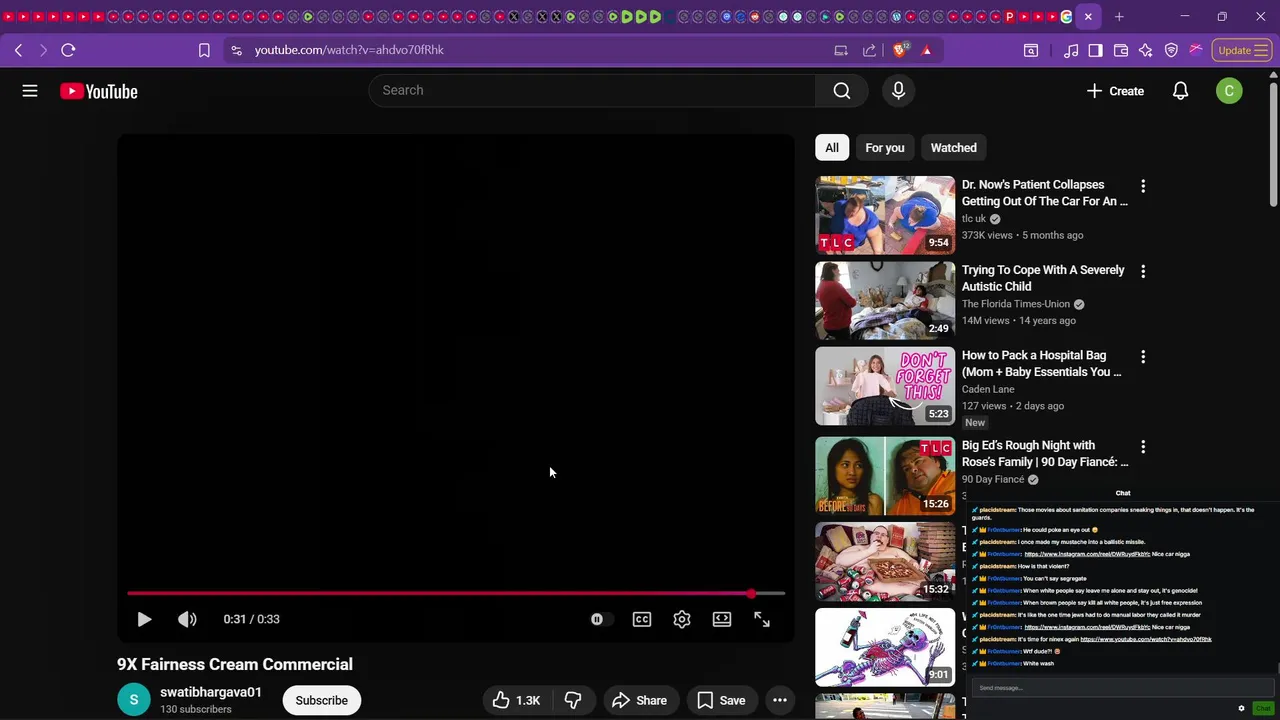
Task: Open the swatibhargava01 channel name link
Action: click(211, 692)
